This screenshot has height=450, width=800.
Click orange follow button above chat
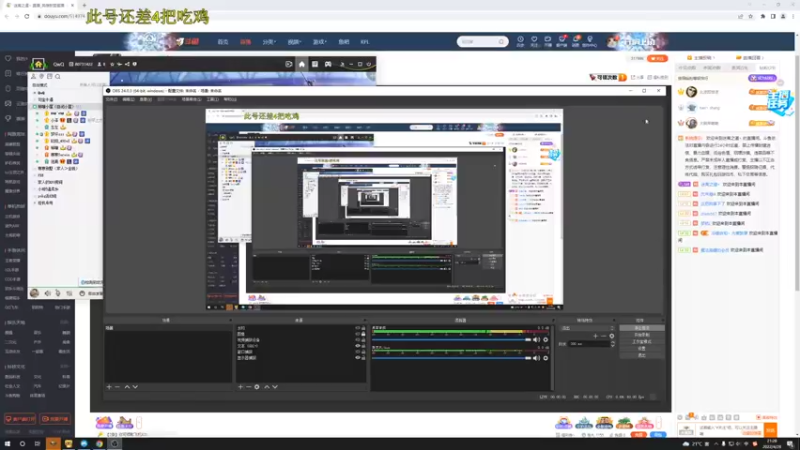click(657, 59)
